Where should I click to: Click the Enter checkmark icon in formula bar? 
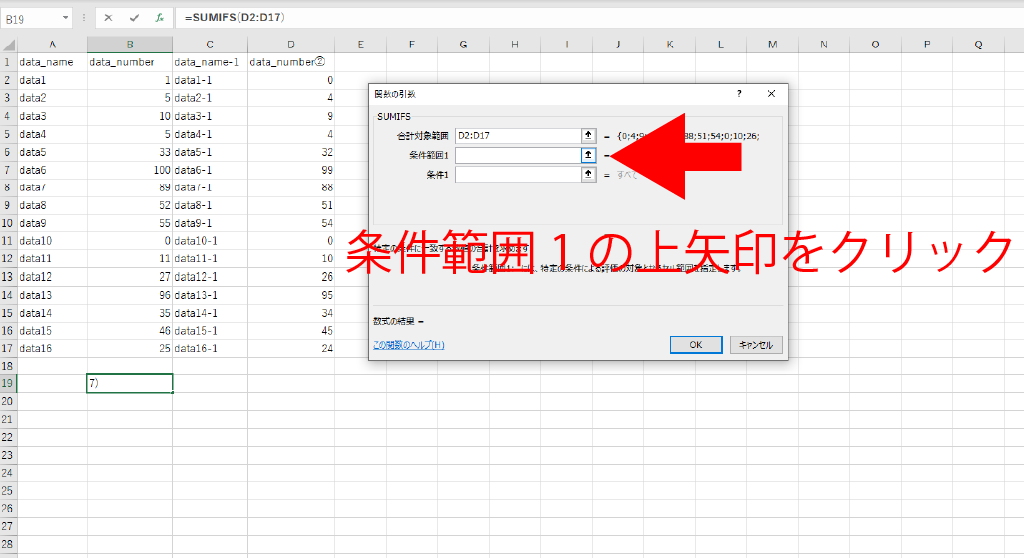pos(134,18)
